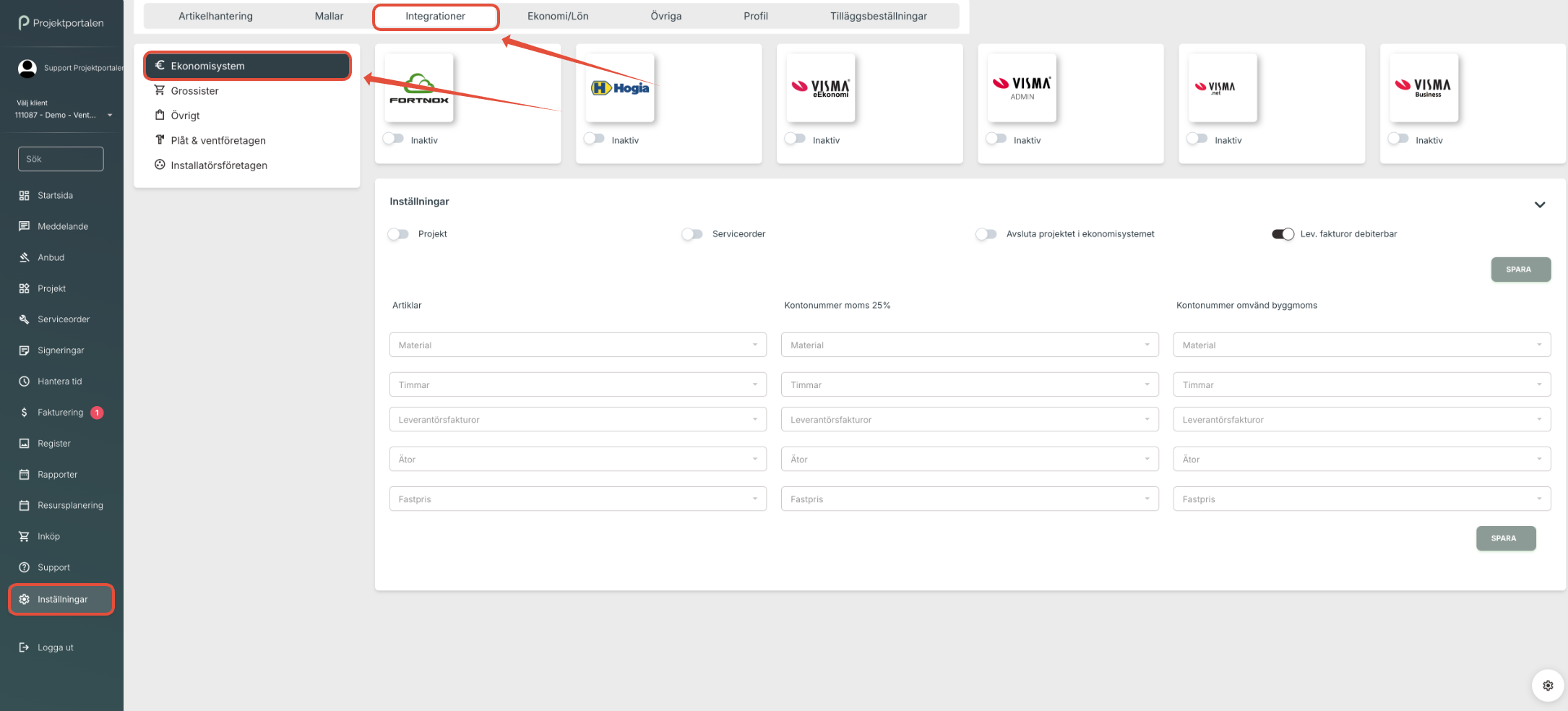This screenshot has width=1568, height=711.
Task: Toggle the Serviceorder setting switch
Action: [692, 234]
